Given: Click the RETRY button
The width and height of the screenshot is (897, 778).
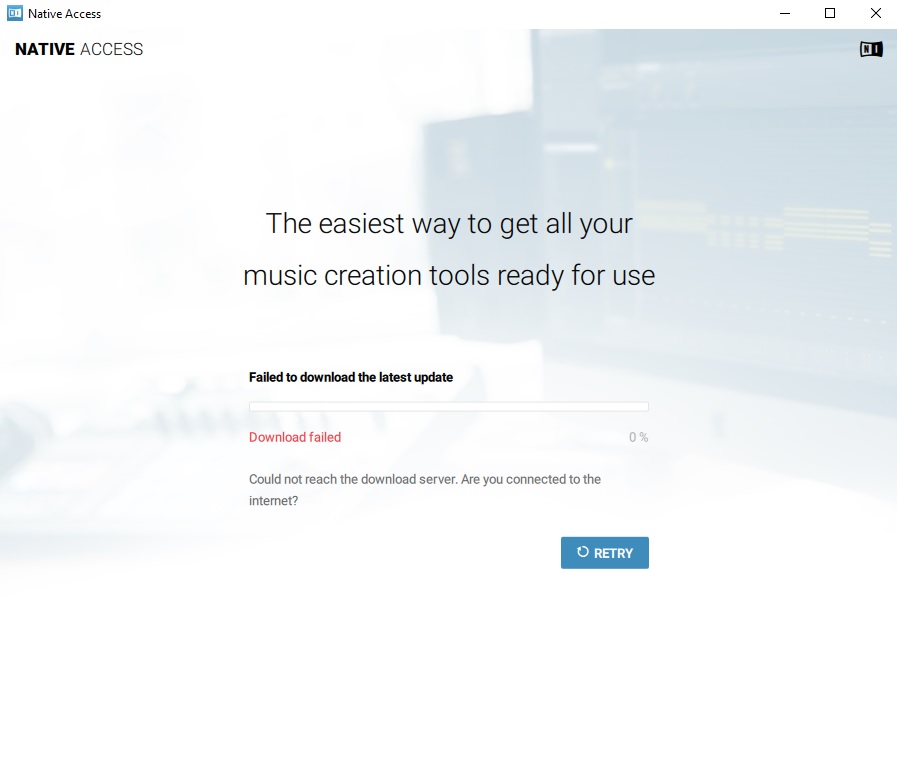Looking at the screenshot, I should coord(604,553).
